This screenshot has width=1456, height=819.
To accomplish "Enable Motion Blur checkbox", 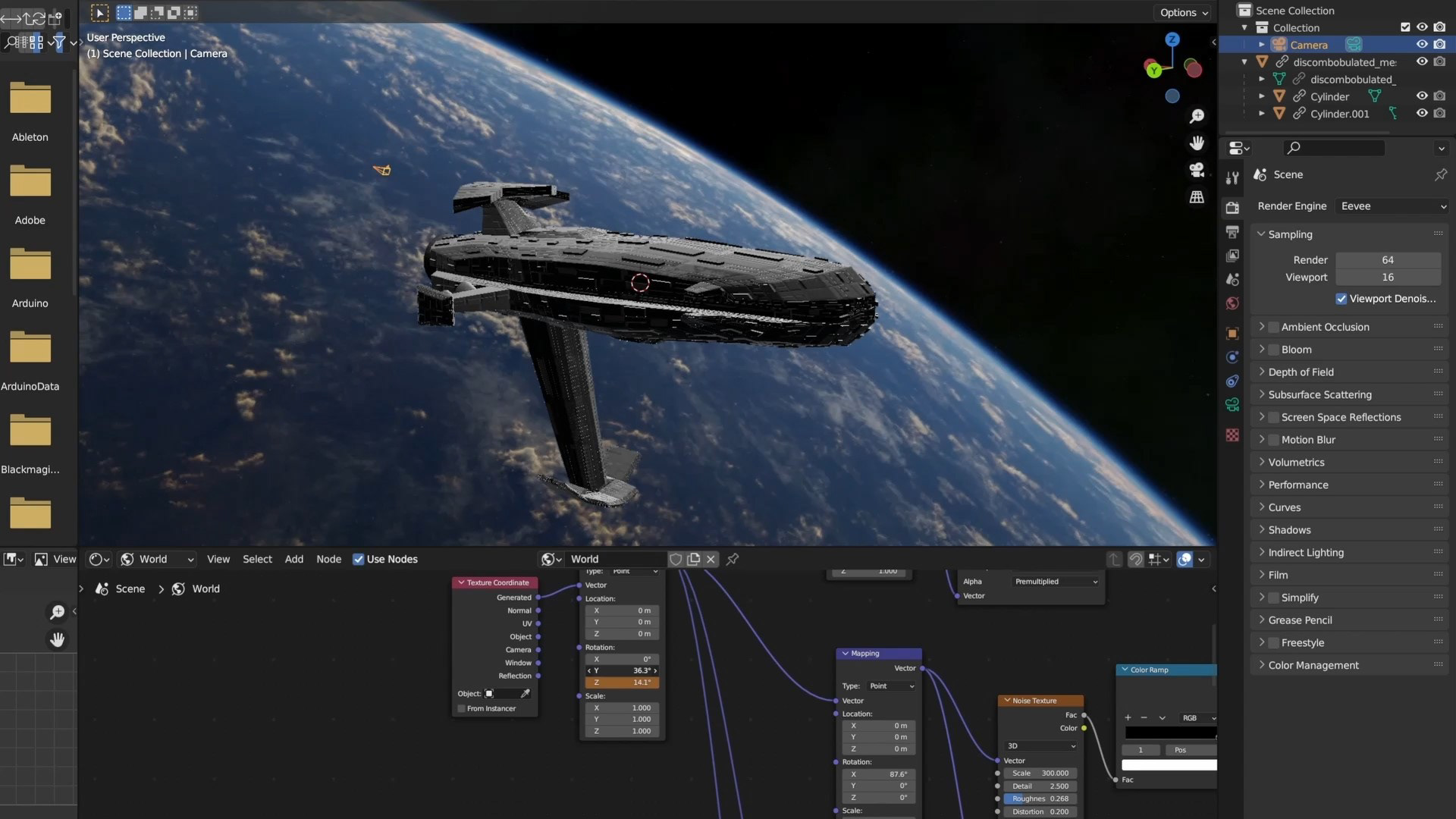I will click(x=1273, y=440).
